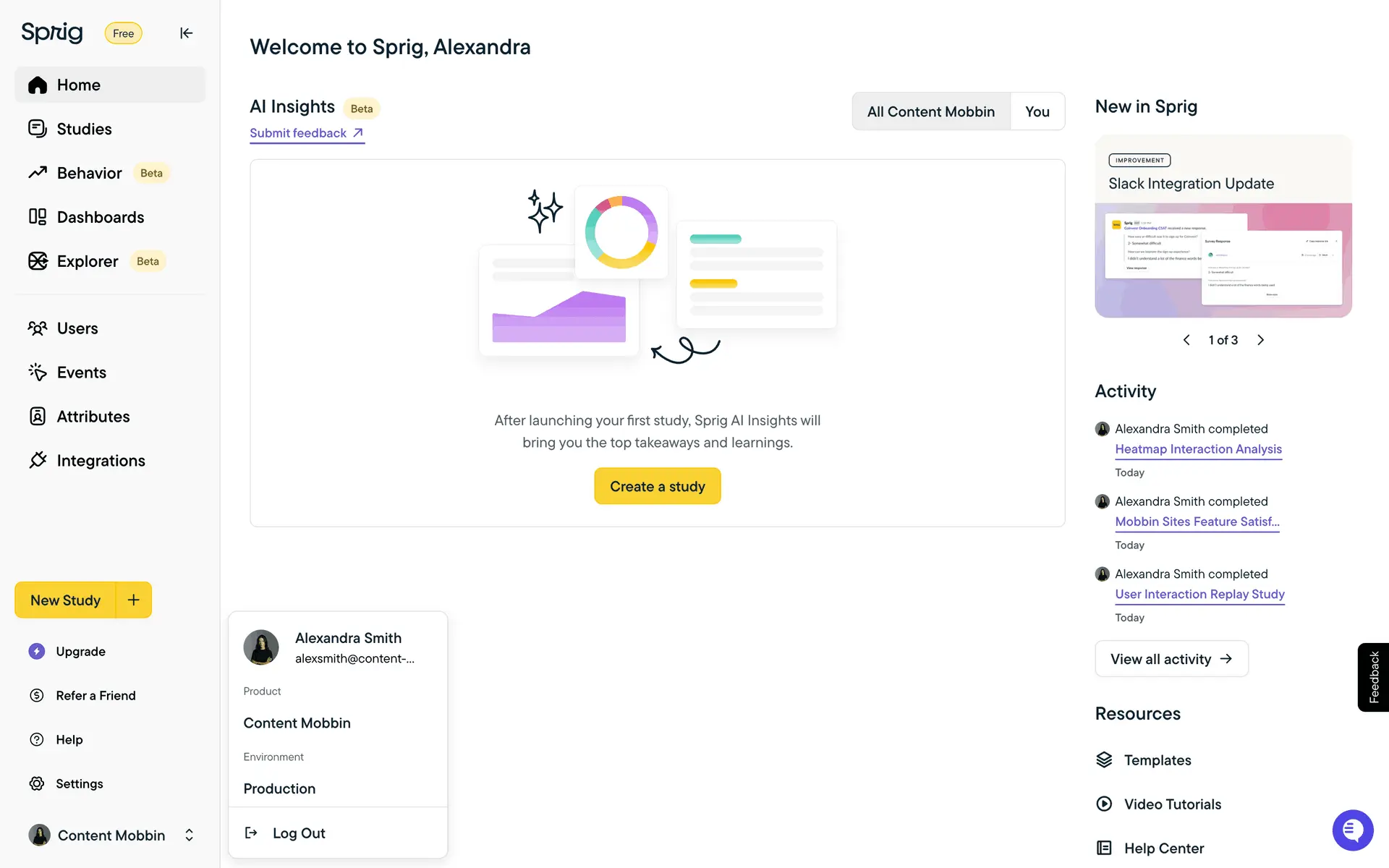Open the Submit feedback link
The image size is (1389, 868).
306,133
